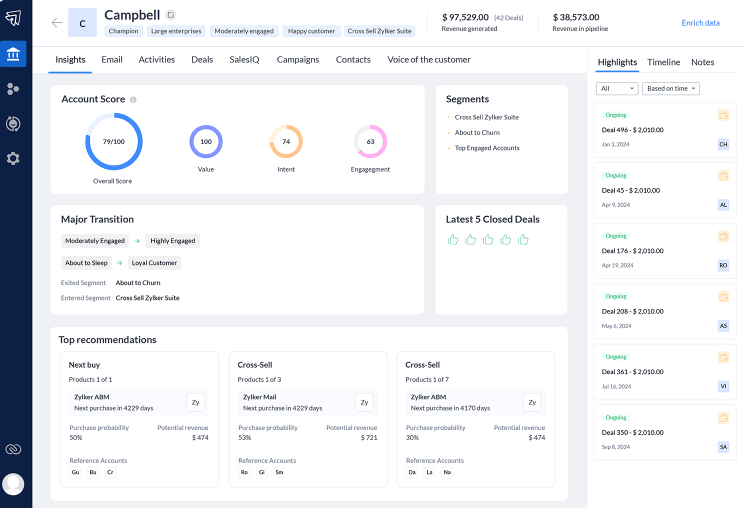Viewport: 751px width, 508px height.
Task: Select the Zy badge for Zylker ABM
Action: [196, 402]
